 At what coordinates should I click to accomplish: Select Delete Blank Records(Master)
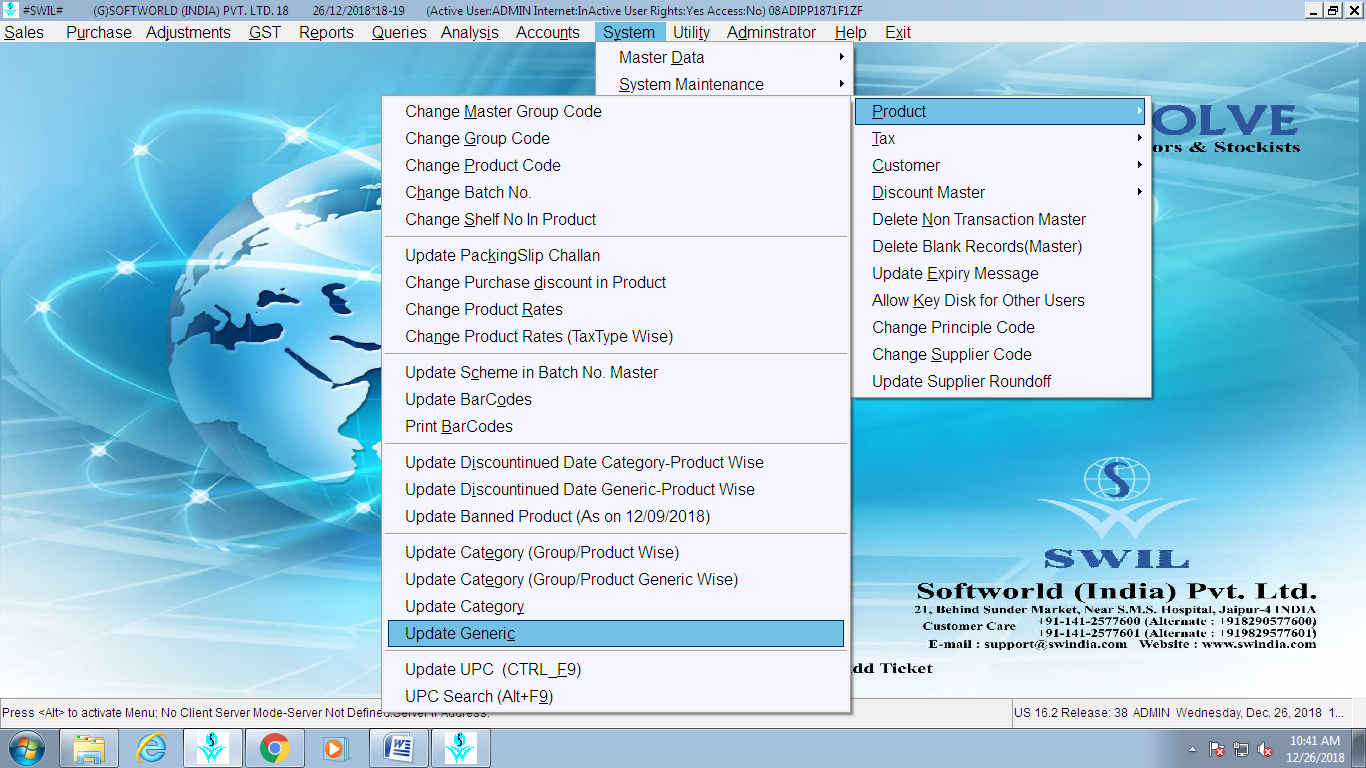tap(1001, 246)
